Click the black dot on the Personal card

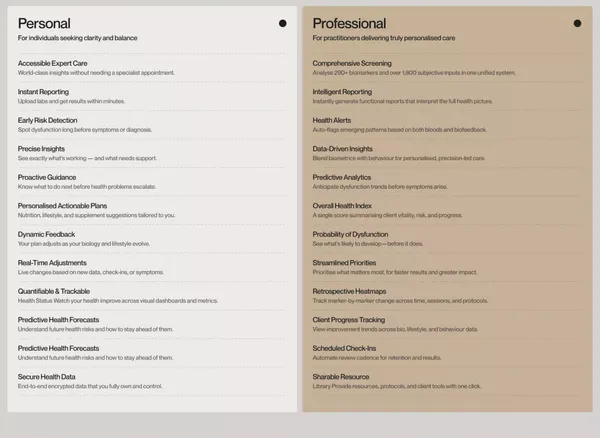pyautogui.click(x=282, y=23)
